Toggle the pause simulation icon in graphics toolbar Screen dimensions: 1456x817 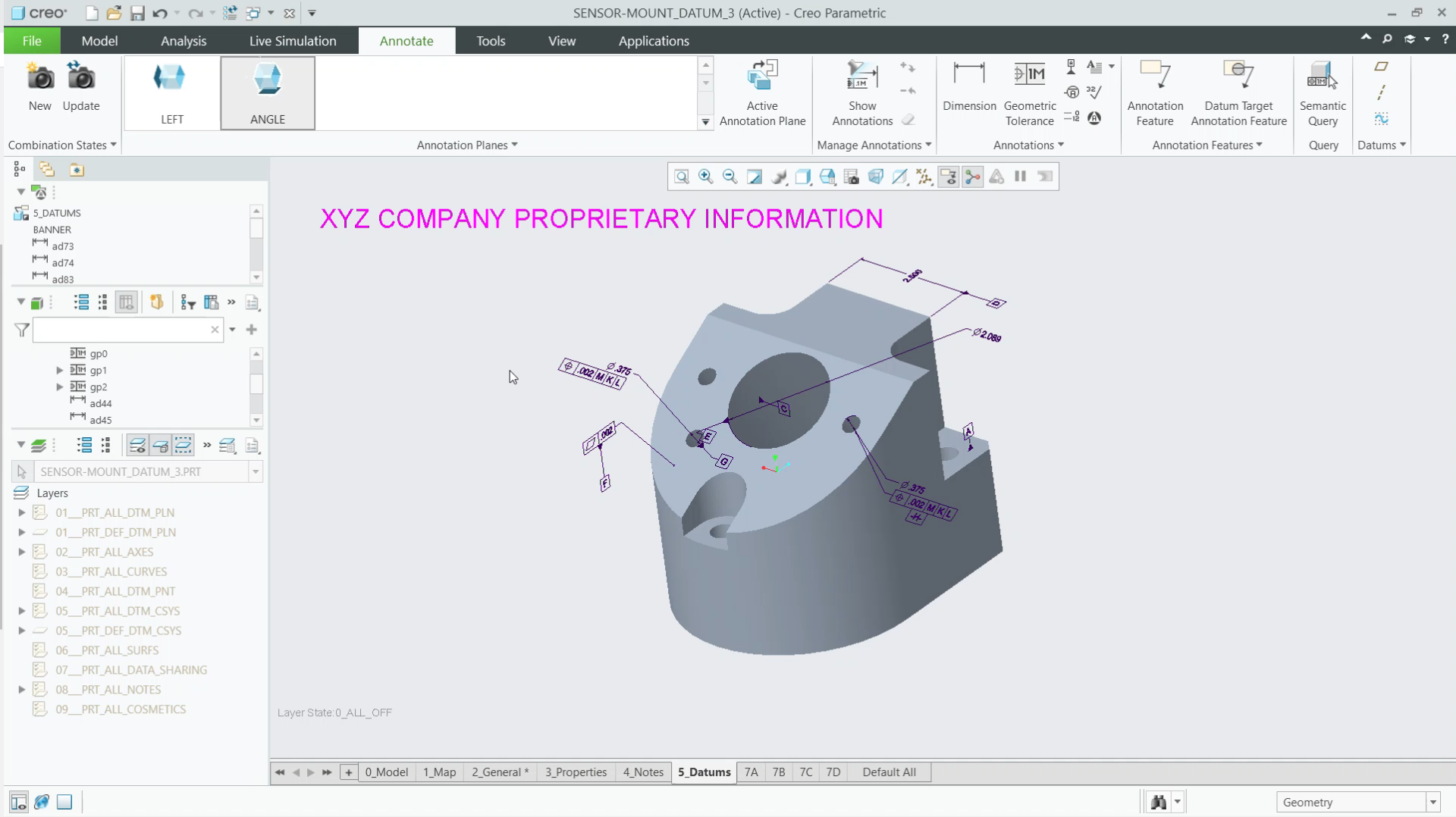pos(1021,177)
